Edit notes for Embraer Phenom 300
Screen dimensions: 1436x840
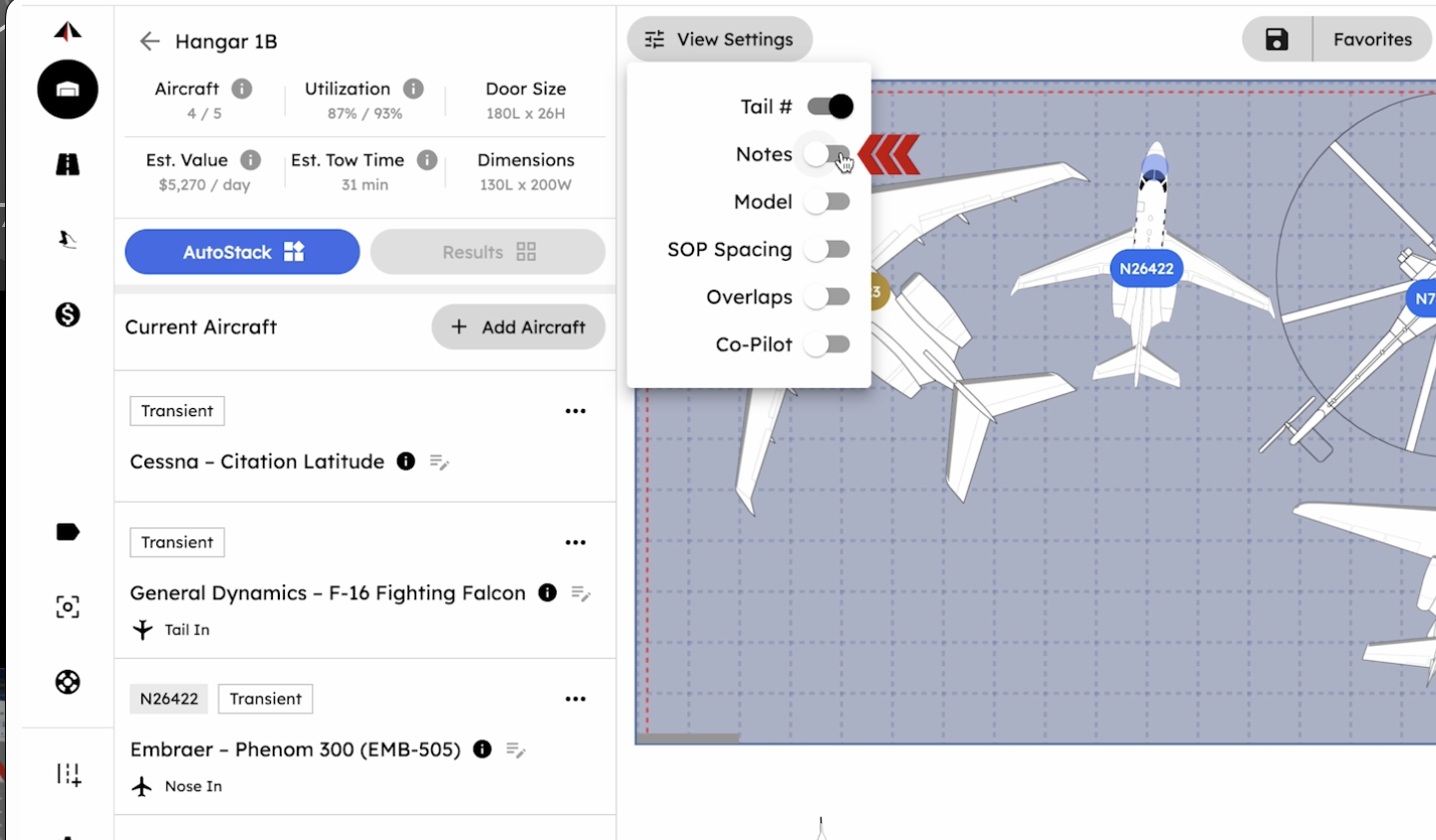point(516,749)
